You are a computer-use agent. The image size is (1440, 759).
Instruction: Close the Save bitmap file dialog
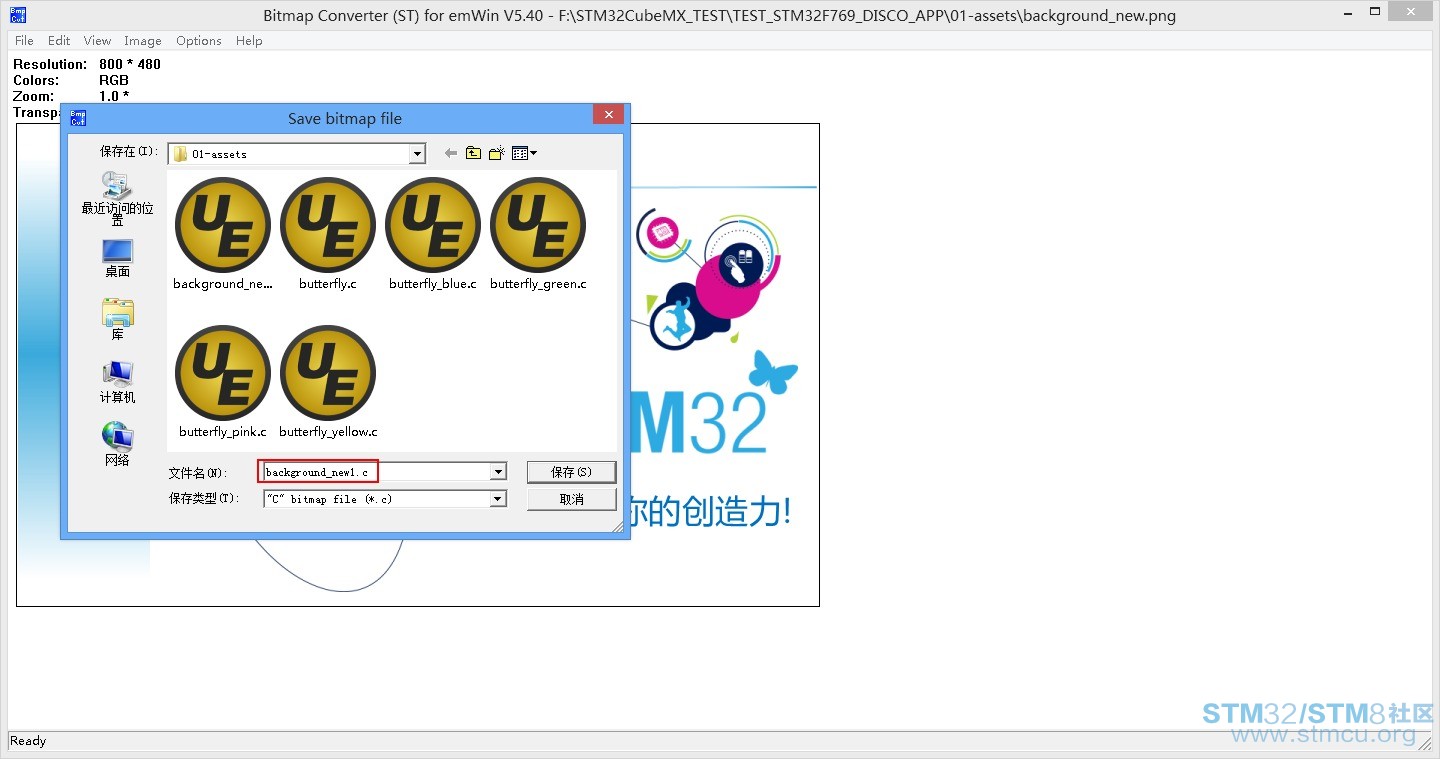tap(608, 114)
